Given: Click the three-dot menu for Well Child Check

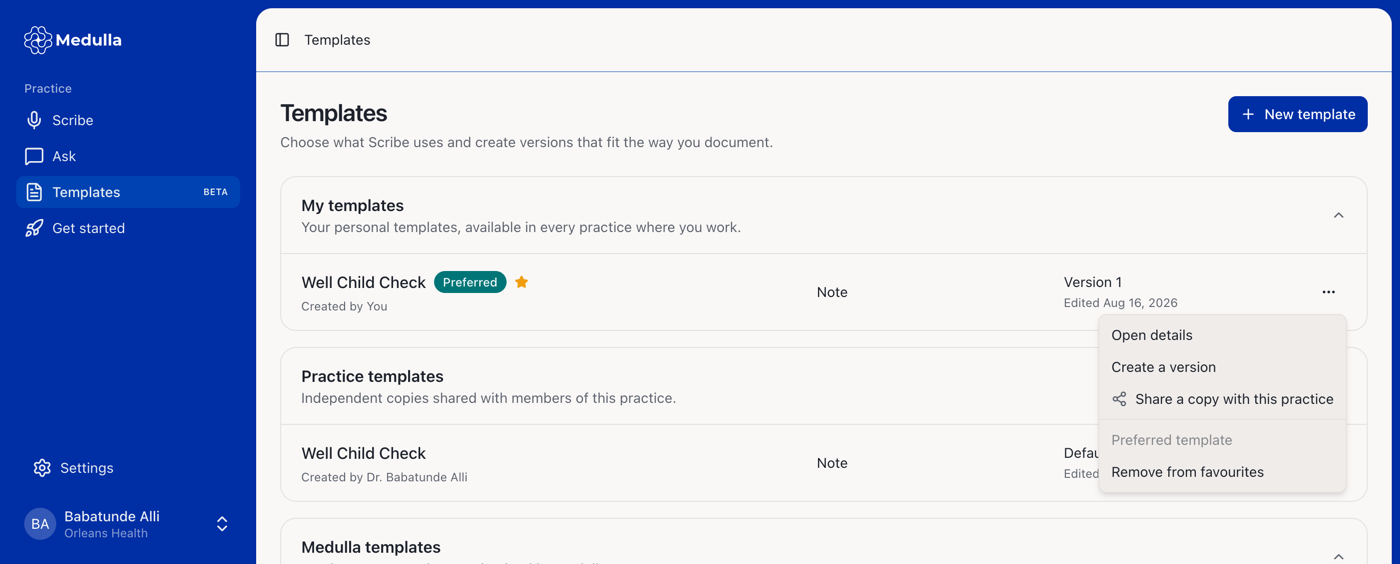Looking at the screenshot, I should pyautogui.click(x=1328, y=292).
